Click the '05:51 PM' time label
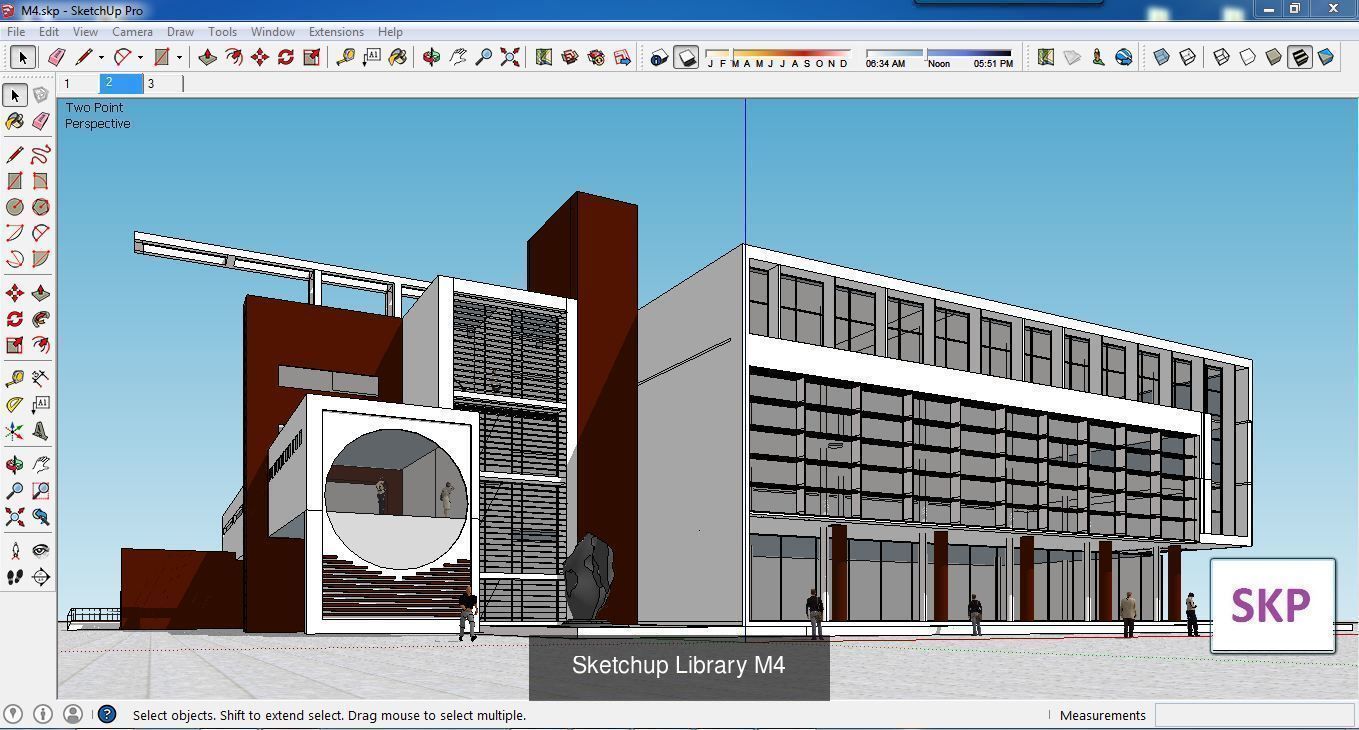This screenshot has width=1359, height=730. click(x=993, y=64)
